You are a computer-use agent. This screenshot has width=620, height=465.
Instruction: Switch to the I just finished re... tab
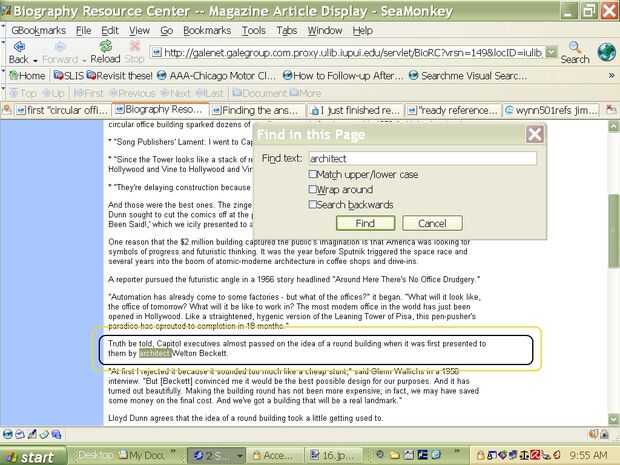pyautogui.click(x=355, y=110)
